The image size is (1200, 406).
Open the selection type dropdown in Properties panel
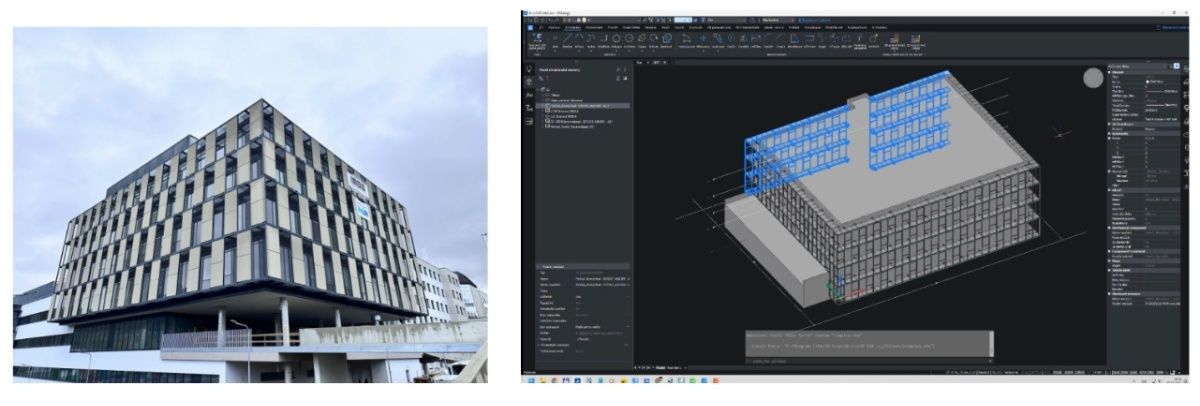[x=1140, y=66]
